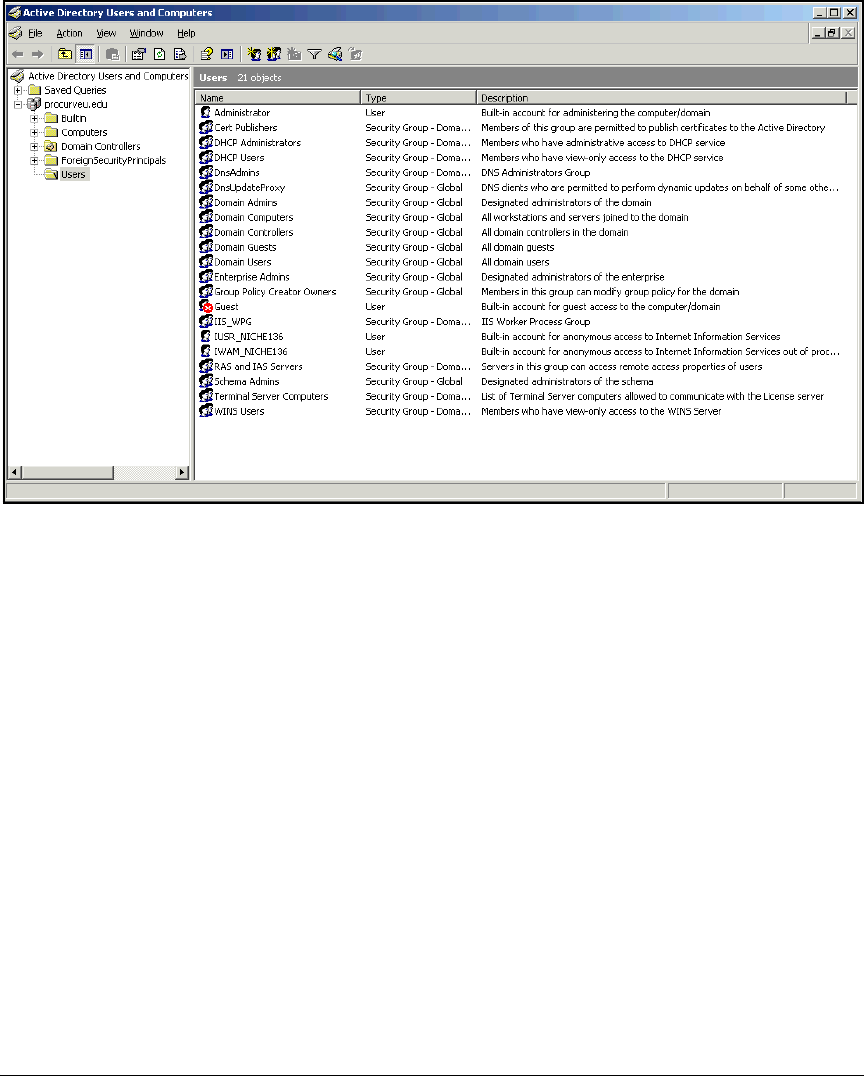Click the greyed add-to-group toolbar icon

click(x=355, y=54)
